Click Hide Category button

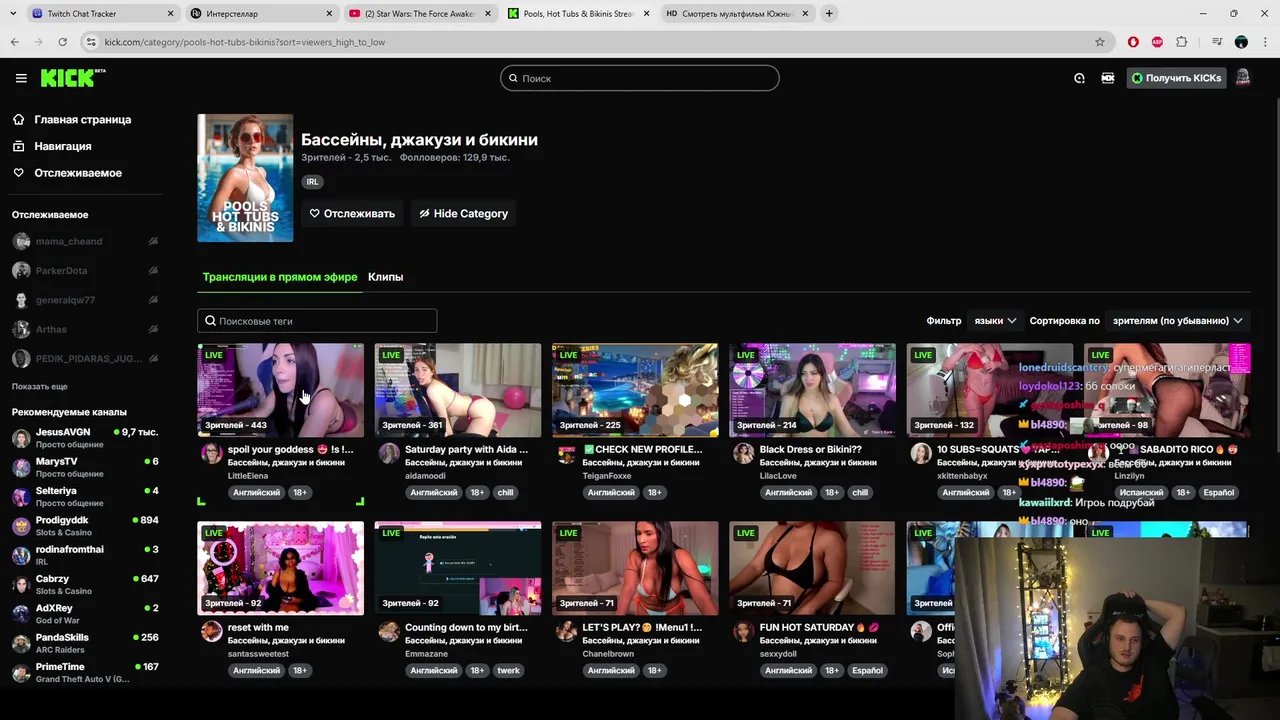[464, 213]
